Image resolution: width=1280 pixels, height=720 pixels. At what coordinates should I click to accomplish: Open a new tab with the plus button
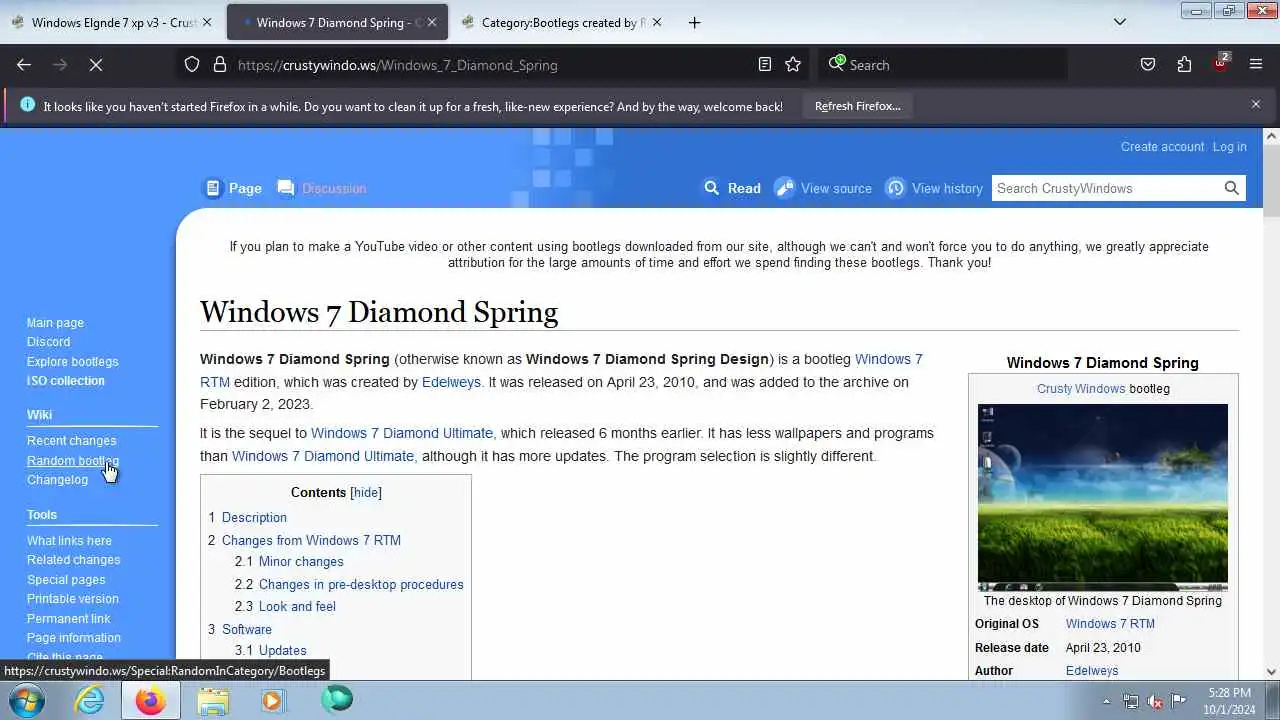[x=694, y=22]
